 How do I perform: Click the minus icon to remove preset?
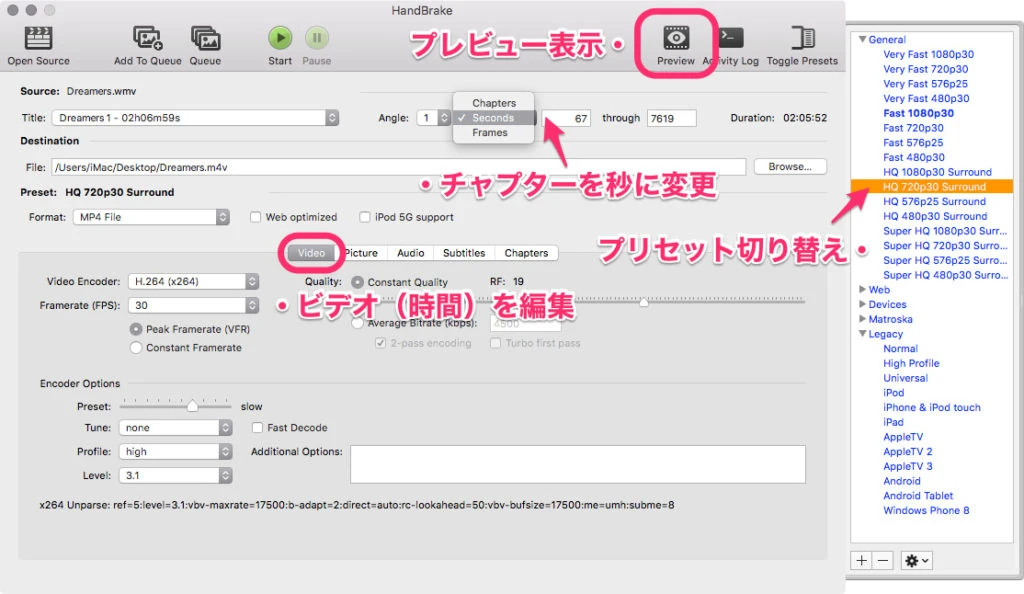[x=883, y=560]
